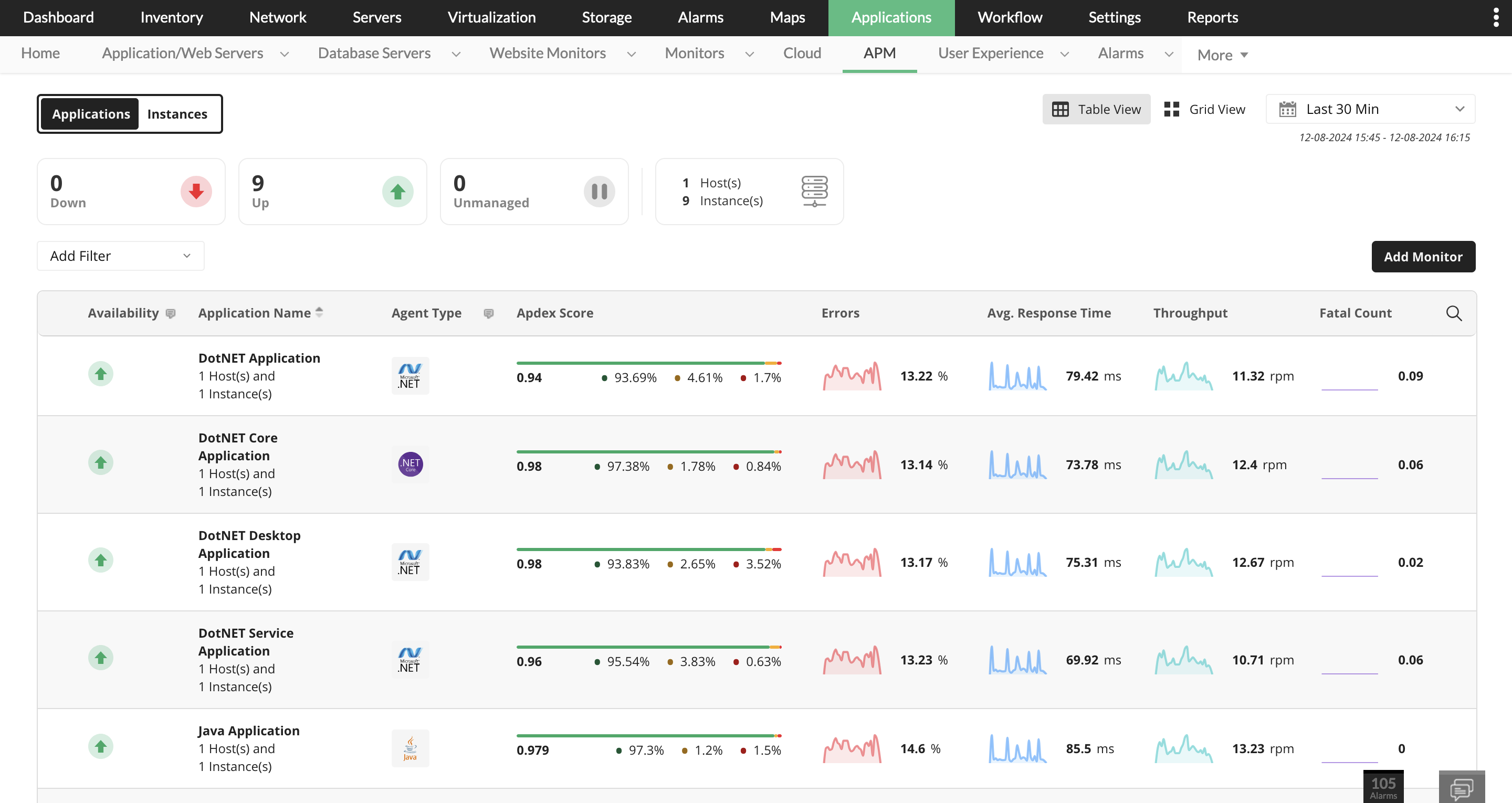
Task: Click the hosts server stack icon
Action: click(814, 192)
